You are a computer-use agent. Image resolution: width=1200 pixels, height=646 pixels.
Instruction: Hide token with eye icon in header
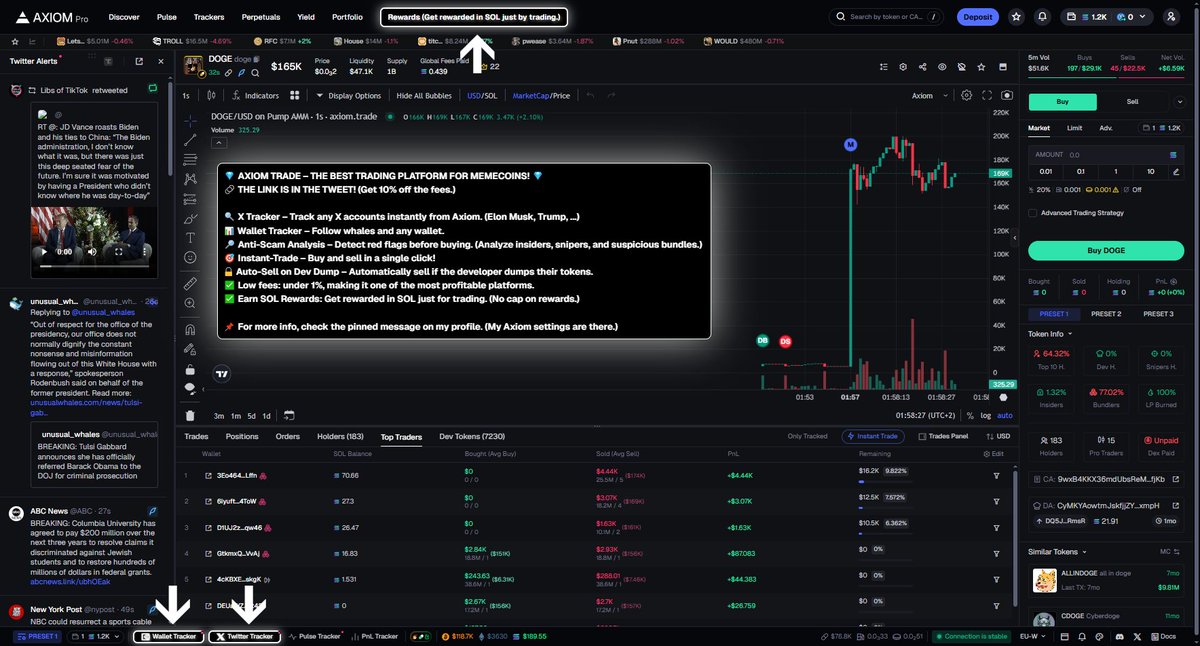[x=942, y=67]
